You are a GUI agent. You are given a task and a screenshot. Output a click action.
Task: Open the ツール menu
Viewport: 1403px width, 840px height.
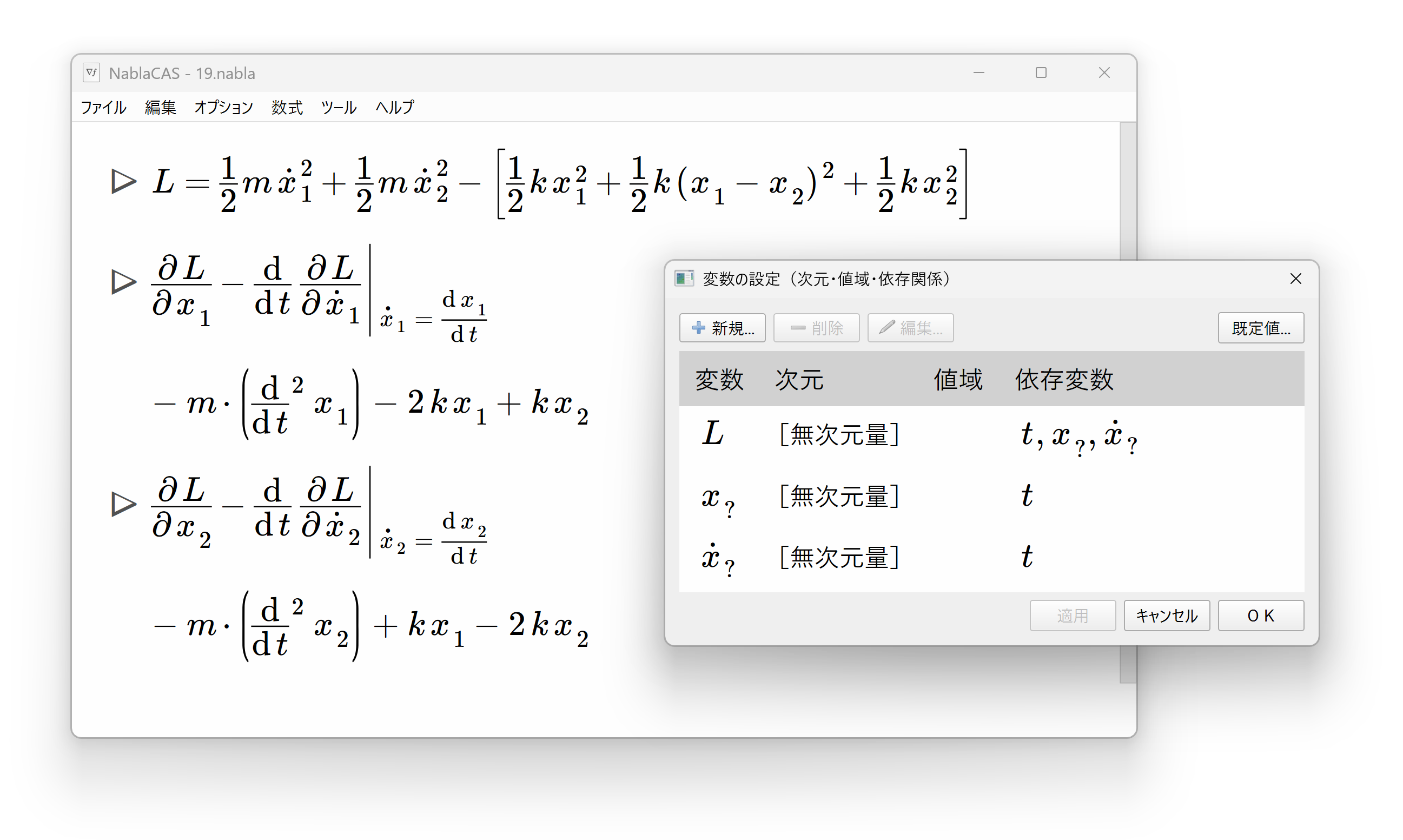(339, 107)
